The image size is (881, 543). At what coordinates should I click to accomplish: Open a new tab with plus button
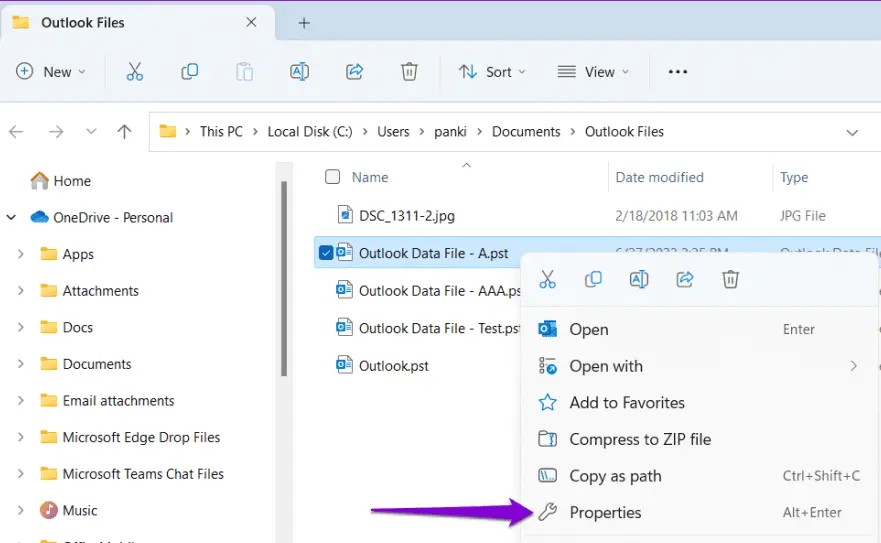coord(304,23)
